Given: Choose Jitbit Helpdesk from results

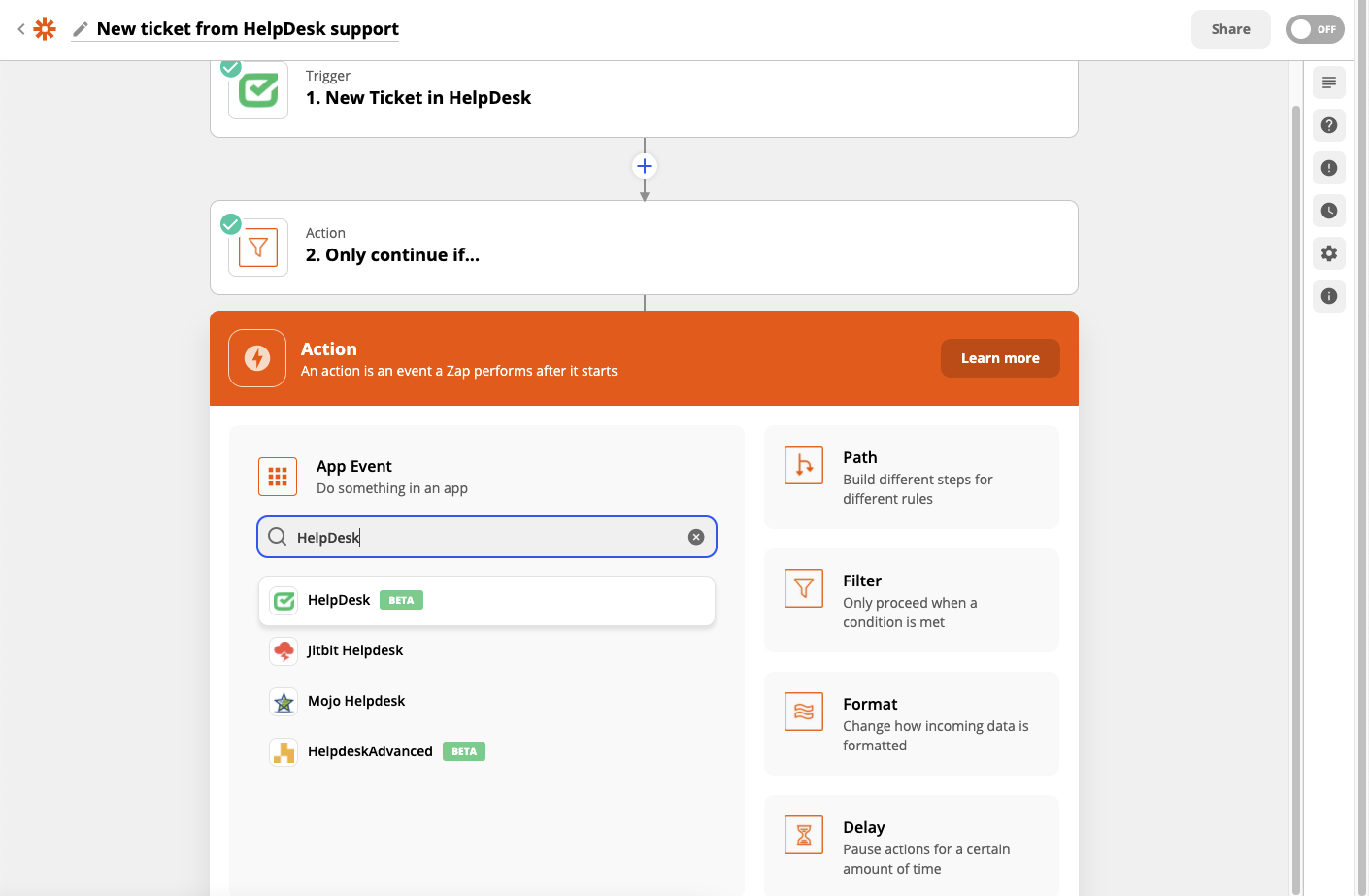Looking at the screenshot, I should click(486, 650).
